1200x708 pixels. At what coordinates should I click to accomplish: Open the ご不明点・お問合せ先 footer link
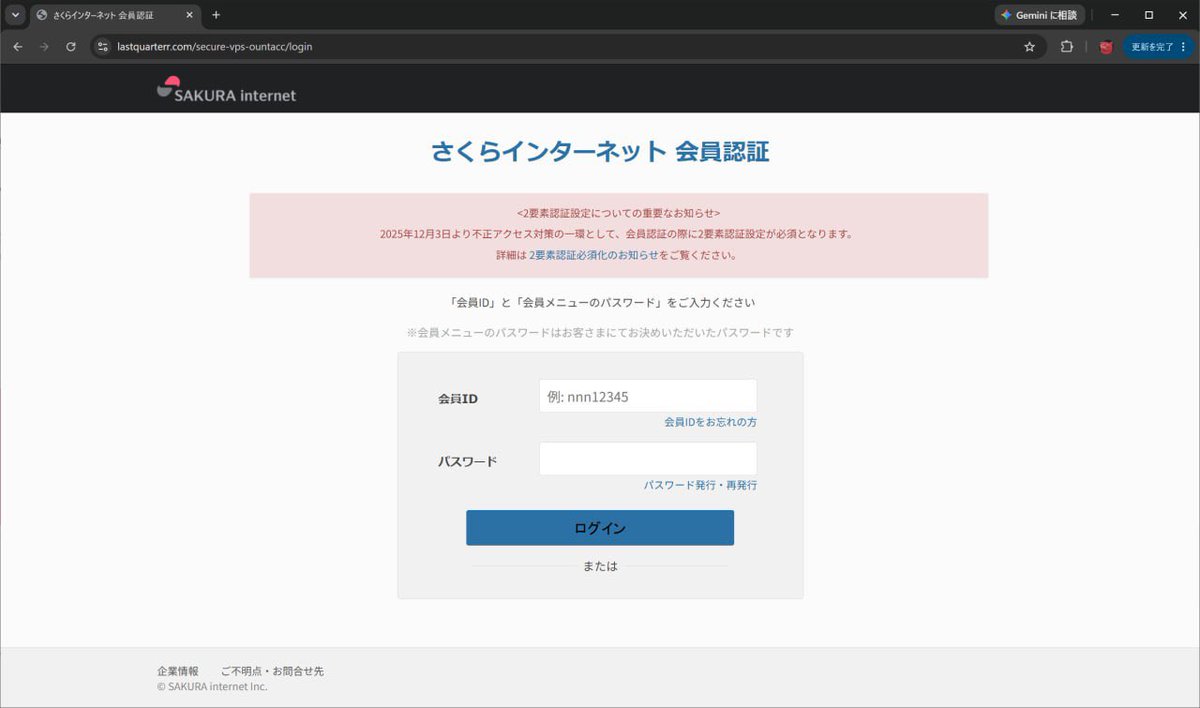[x=272, y=671]
